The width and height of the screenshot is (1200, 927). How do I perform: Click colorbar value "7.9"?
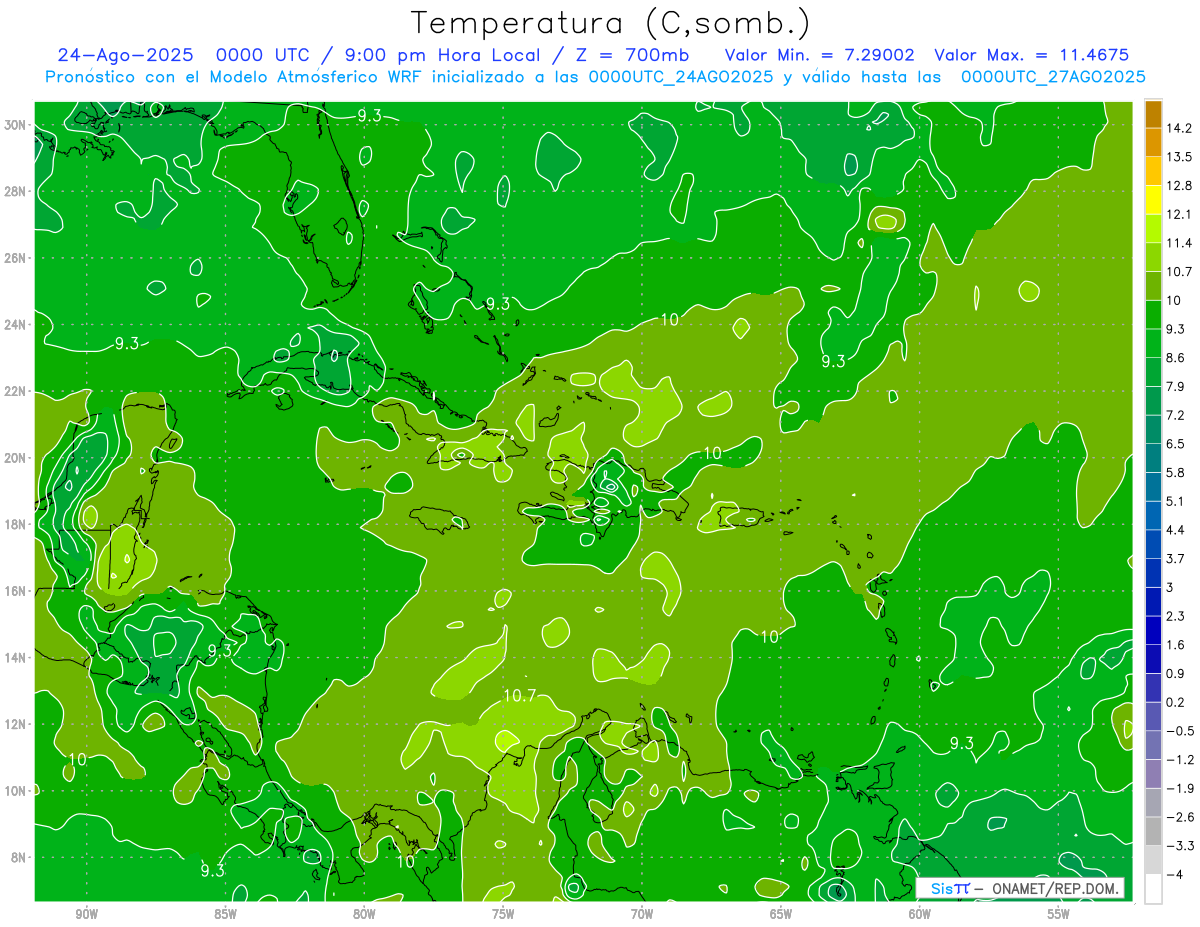click(1175, 386)
